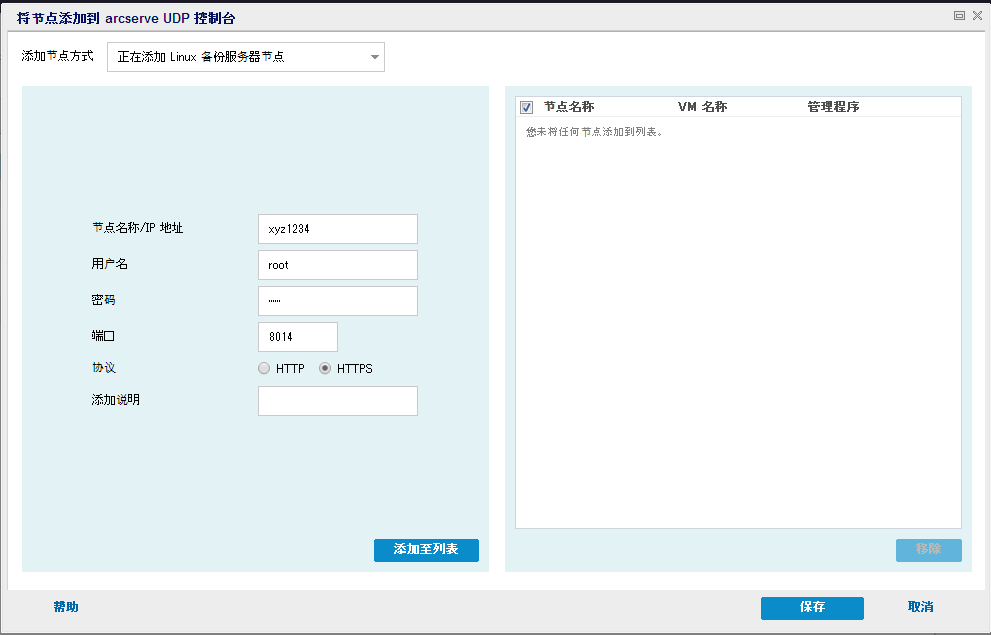991x635 pixels.
Task: Select the HTTPS protocol option
Action: point(324,368)
